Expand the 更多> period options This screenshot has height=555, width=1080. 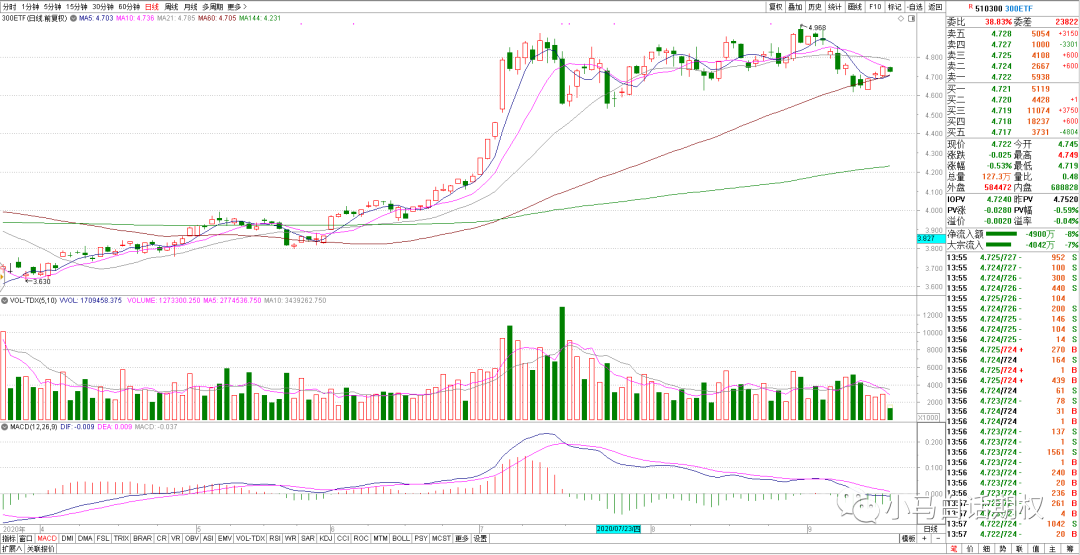click(237, 6)
